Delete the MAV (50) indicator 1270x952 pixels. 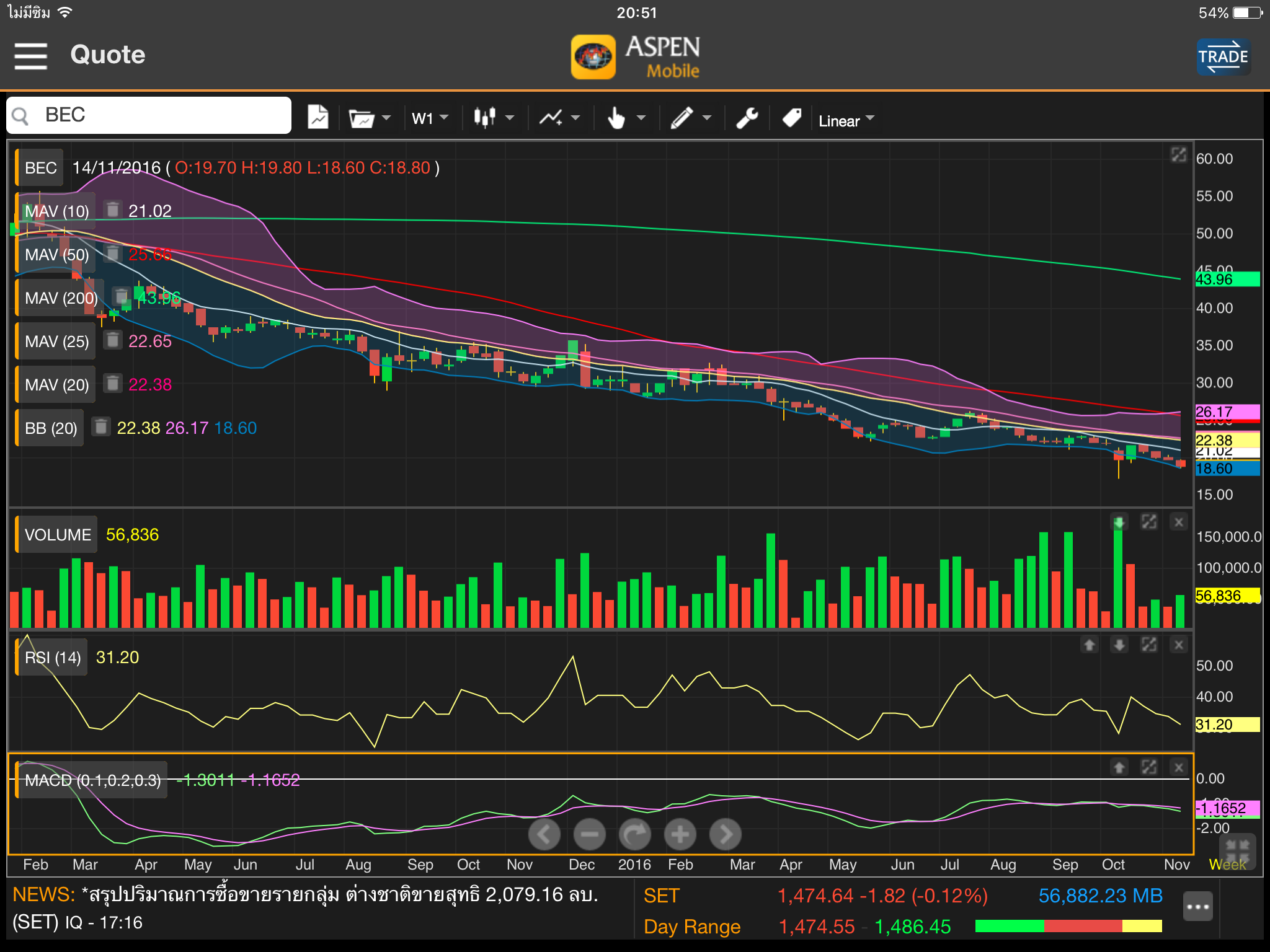[112, 253]
